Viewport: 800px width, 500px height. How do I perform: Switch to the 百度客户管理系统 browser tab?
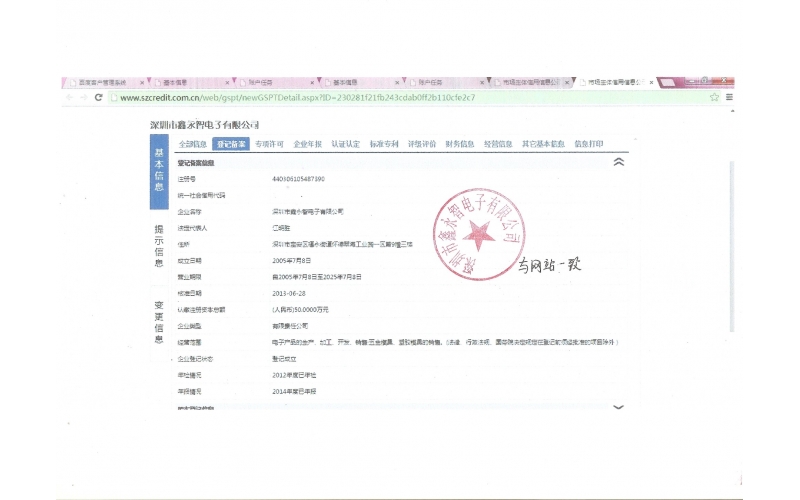[x=102, y=82]
